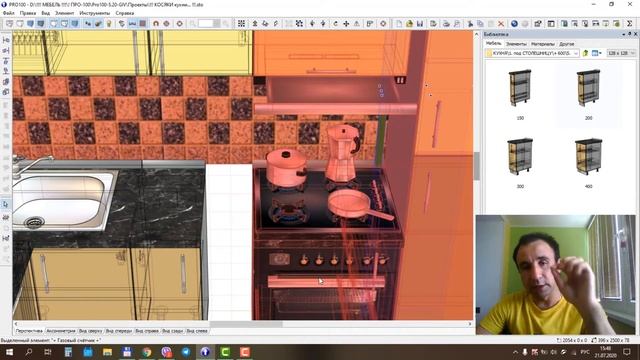Click the blue sphere toolbar icon
The width and height of the screenshot is (640, 360).
click(514, 24)
